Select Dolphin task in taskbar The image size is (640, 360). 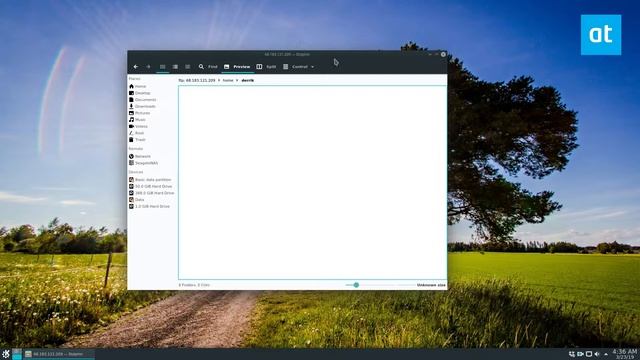click(59, 354)
